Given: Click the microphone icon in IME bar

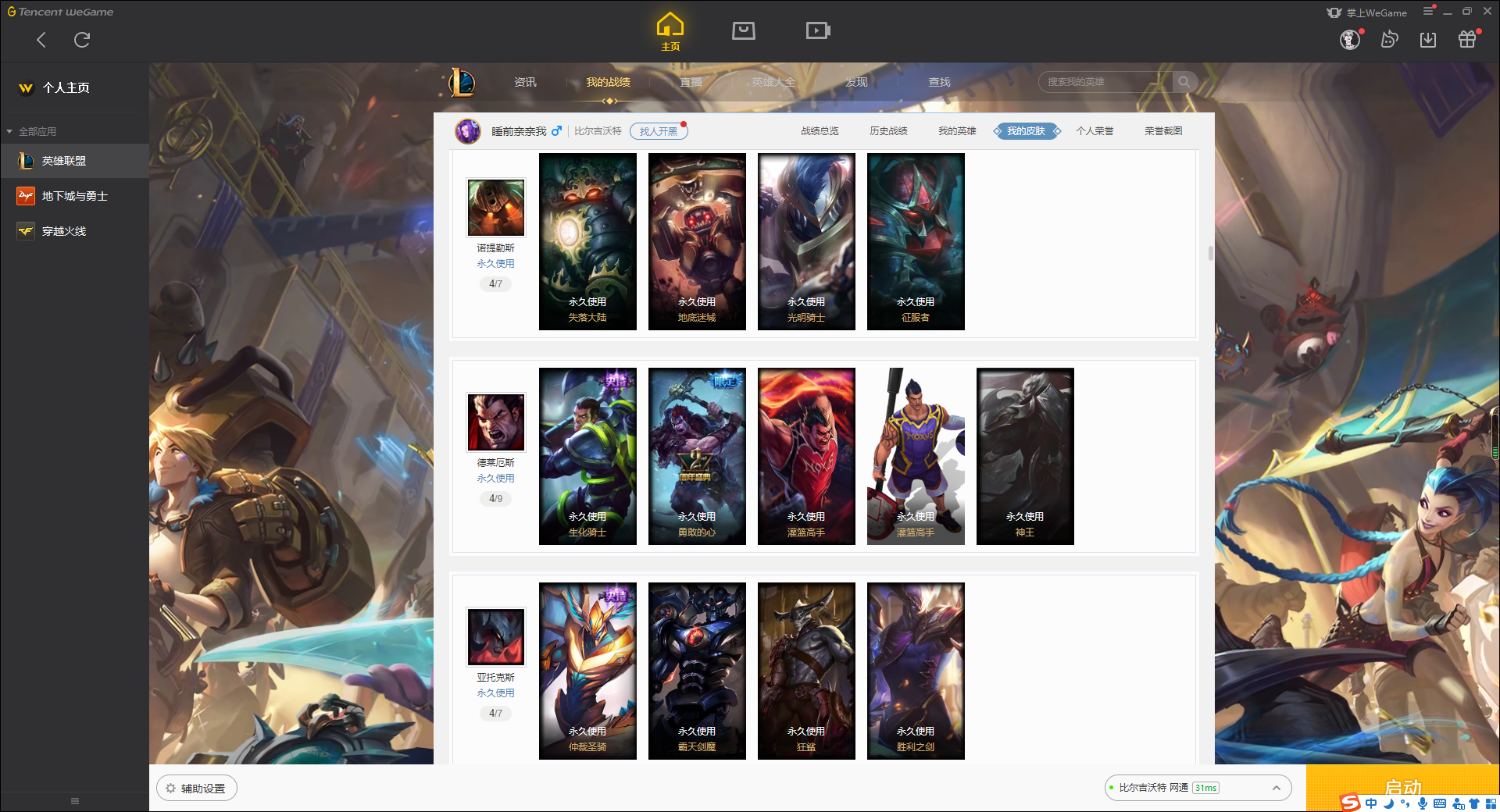Looking at the screenshot, I should pyautogui.click(x=1423, y=803).
